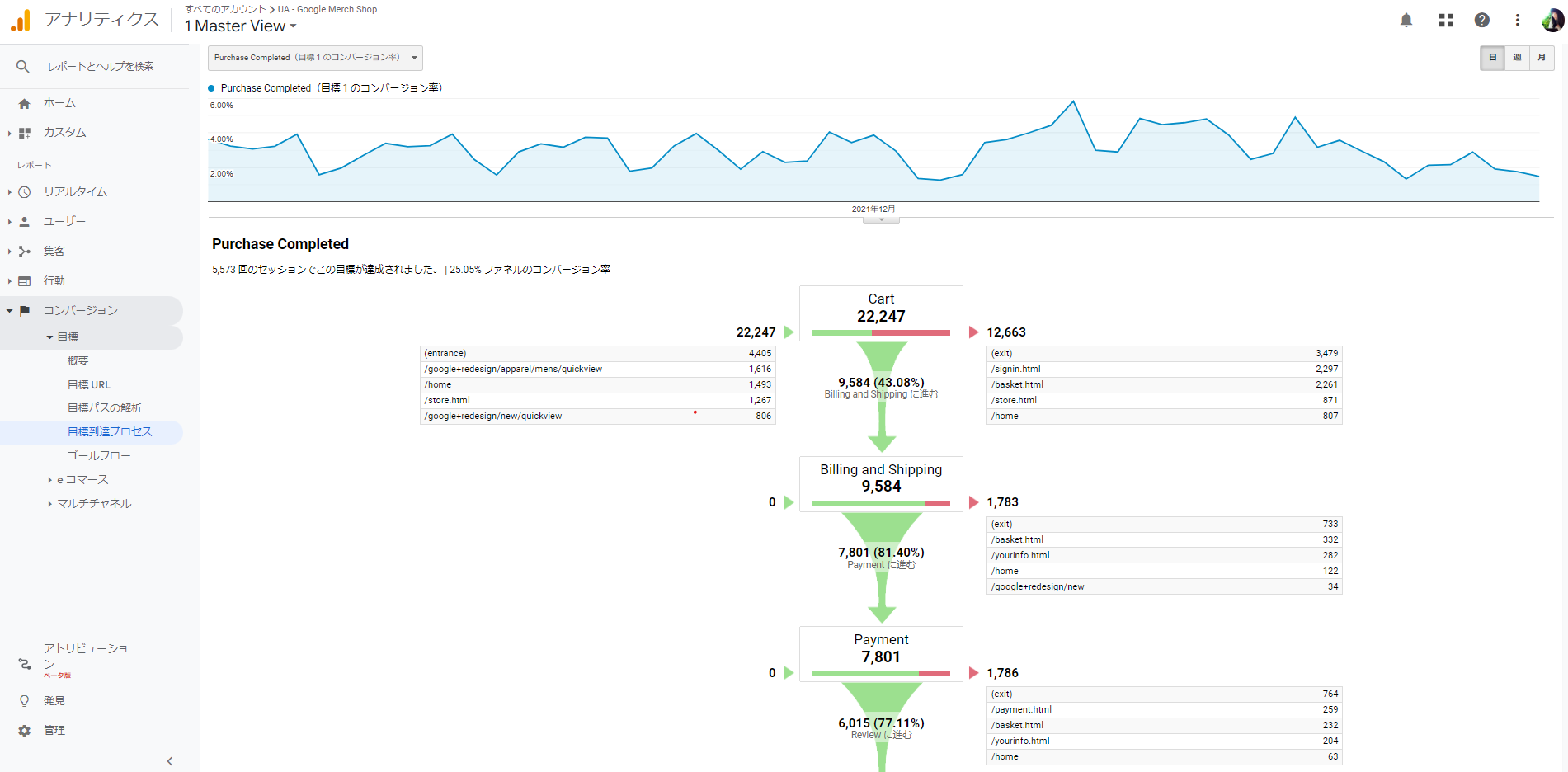The image size is (1568, 772).
Task: Open the help question mark icon
Action: pyautogui.click(x=1482, y=21)
